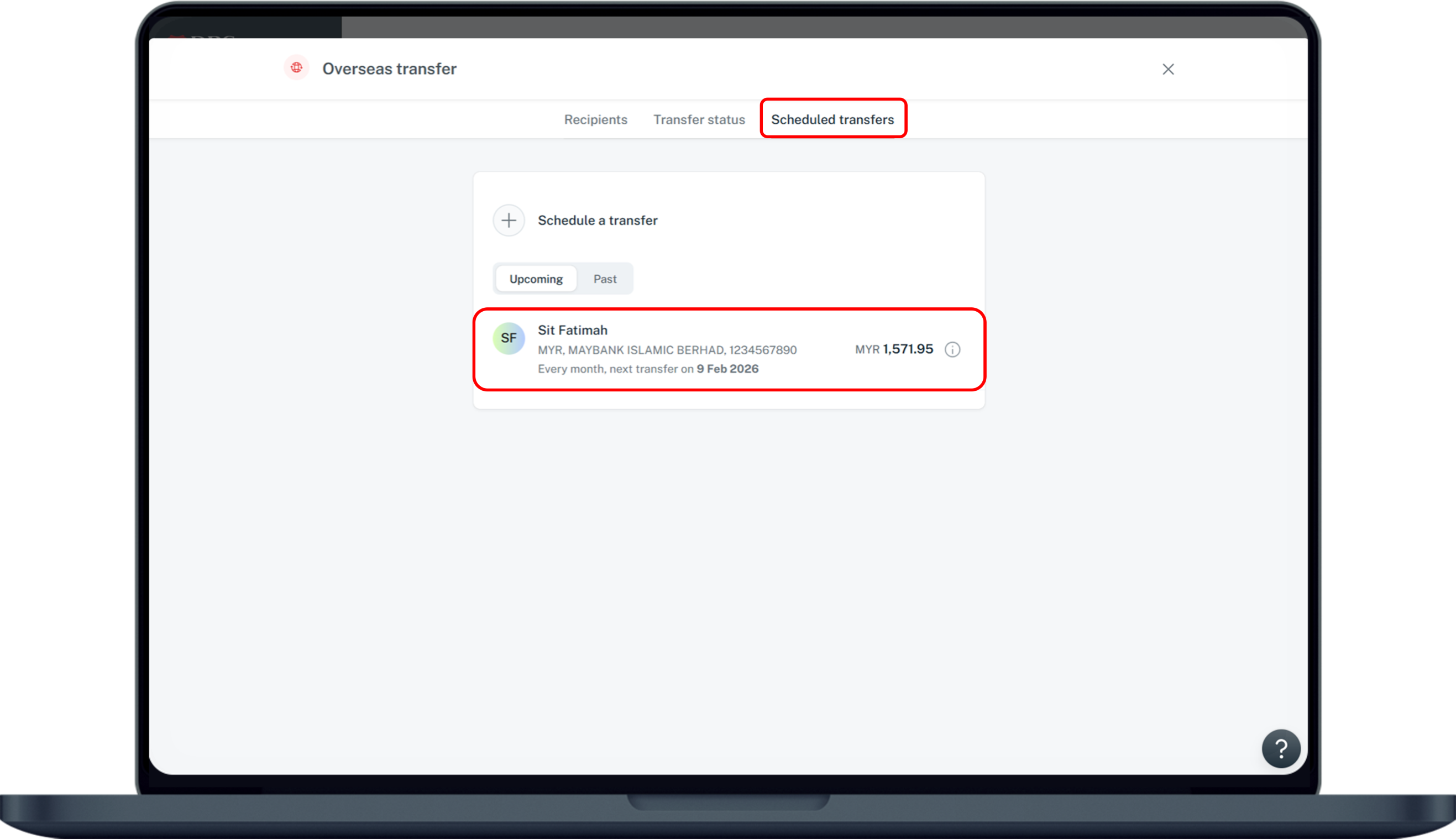Click the X to close Overseas transfer
The image size is (1456, 839).
[1168, 69]
